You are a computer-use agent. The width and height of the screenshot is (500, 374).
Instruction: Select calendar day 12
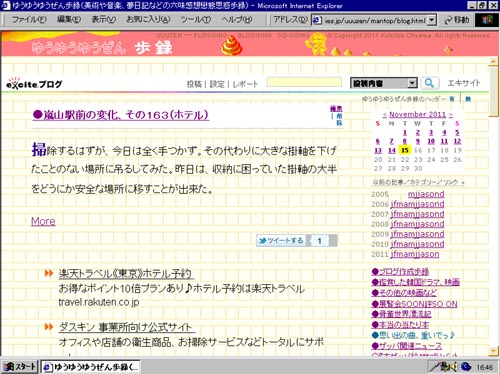point(457,141)
